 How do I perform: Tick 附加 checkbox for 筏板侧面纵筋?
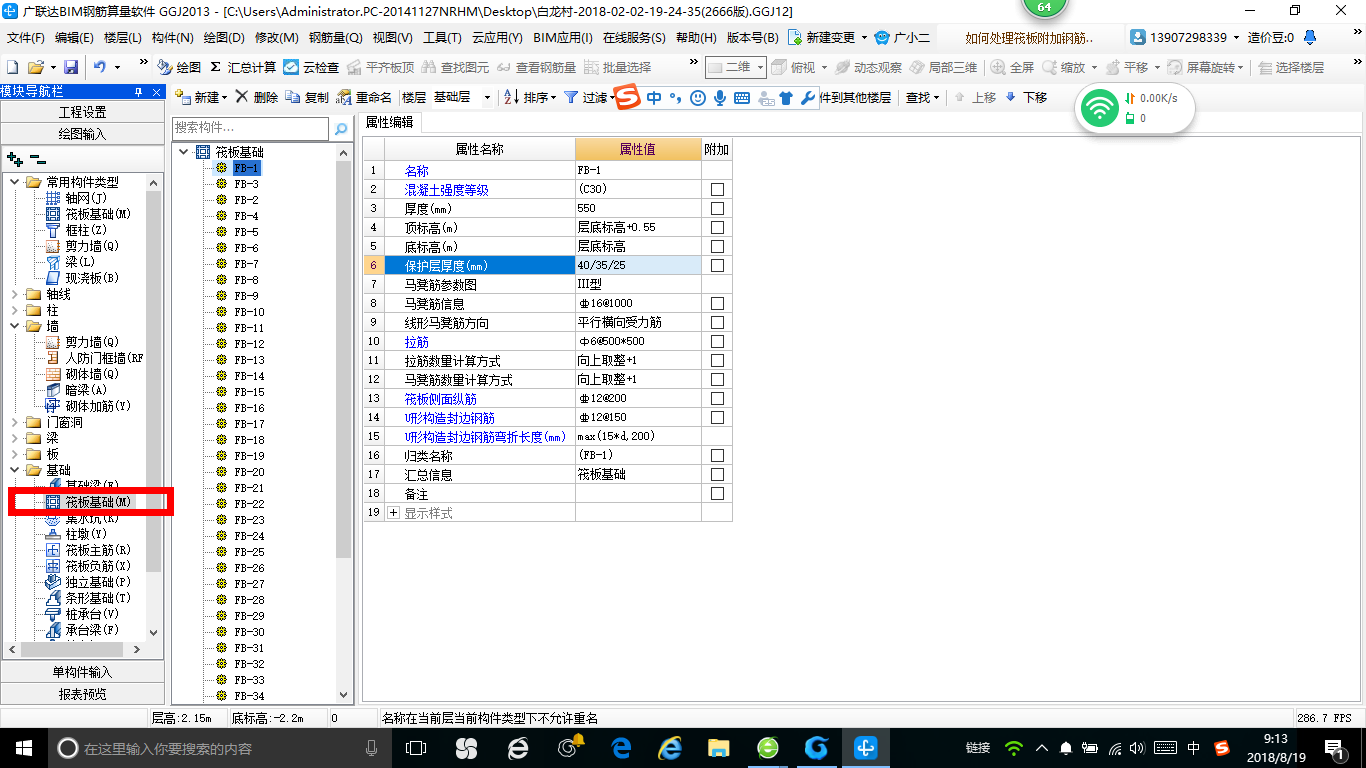click(x=717, y=399)
